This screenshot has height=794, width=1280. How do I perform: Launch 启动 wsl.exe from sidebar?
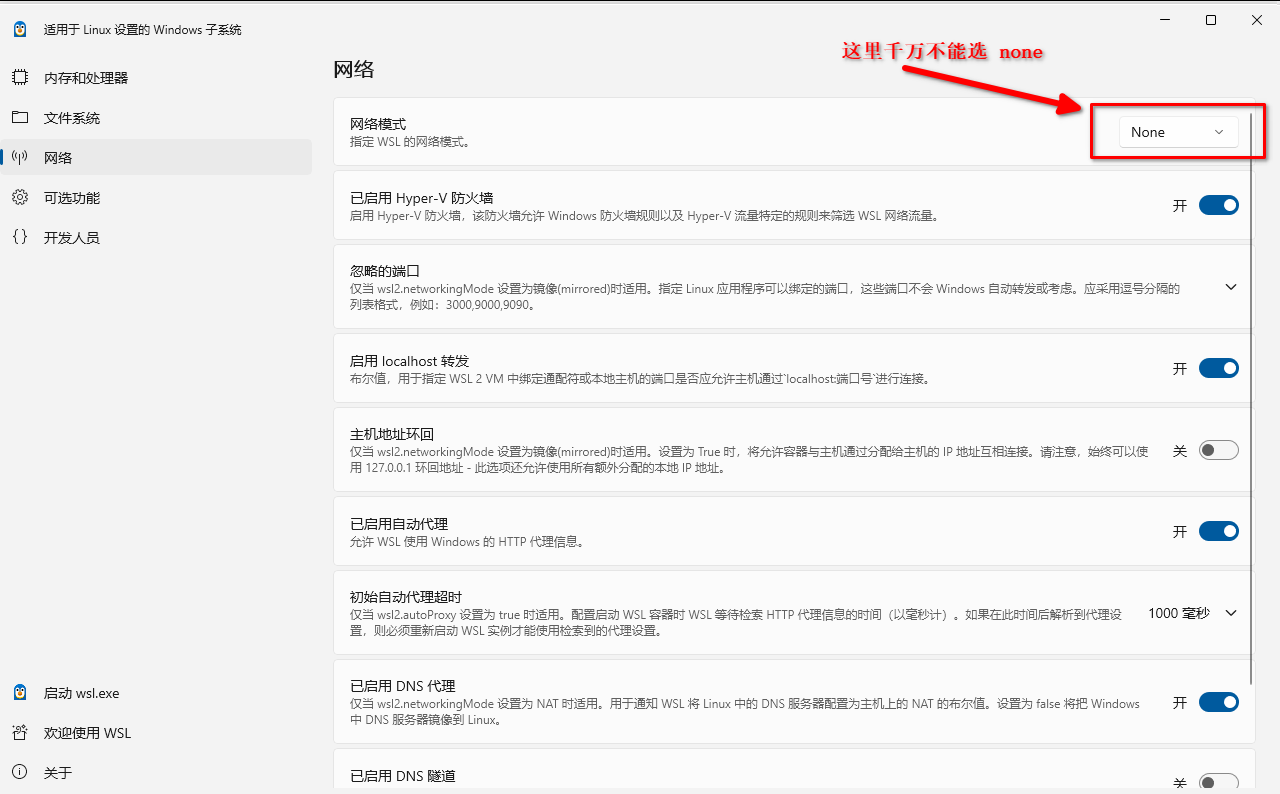[158, 692]
